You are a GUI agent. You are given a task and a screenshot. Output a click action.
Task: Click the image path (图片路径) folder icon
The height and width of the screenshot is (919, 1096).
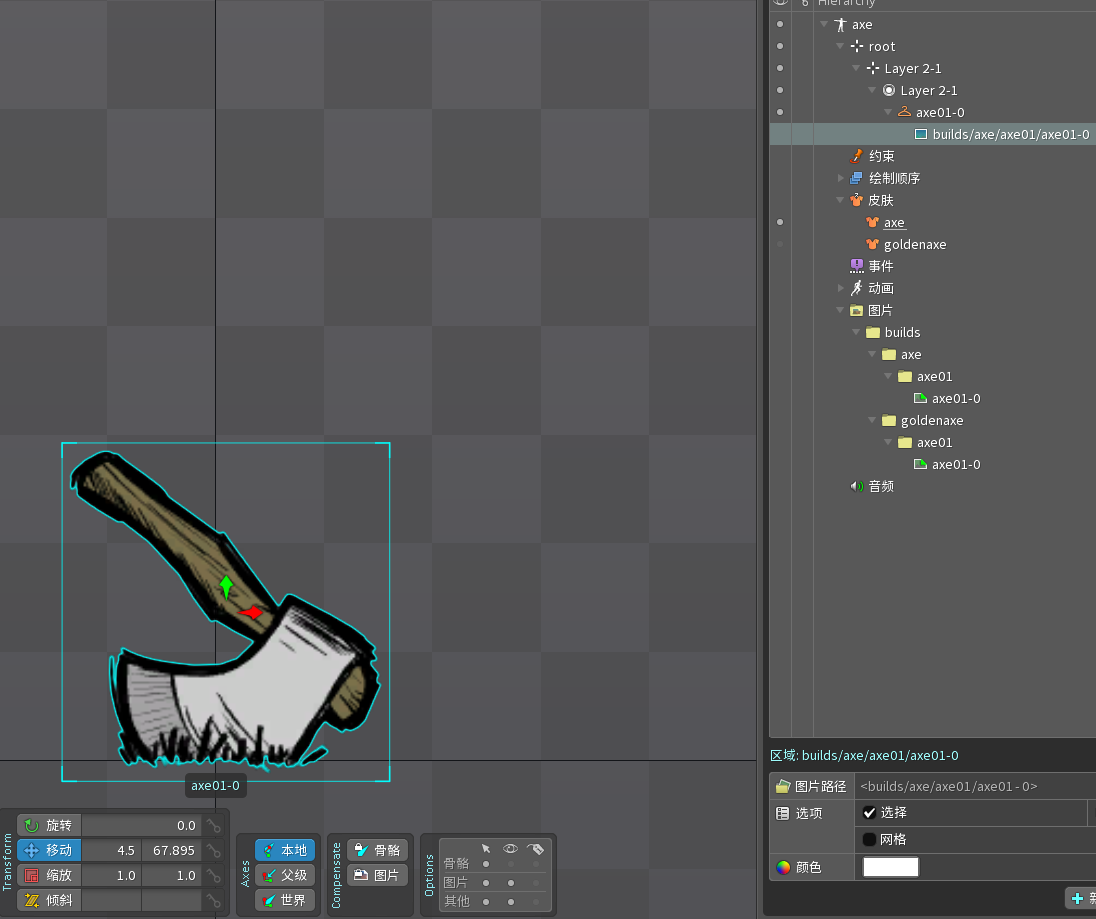point(783,786)
